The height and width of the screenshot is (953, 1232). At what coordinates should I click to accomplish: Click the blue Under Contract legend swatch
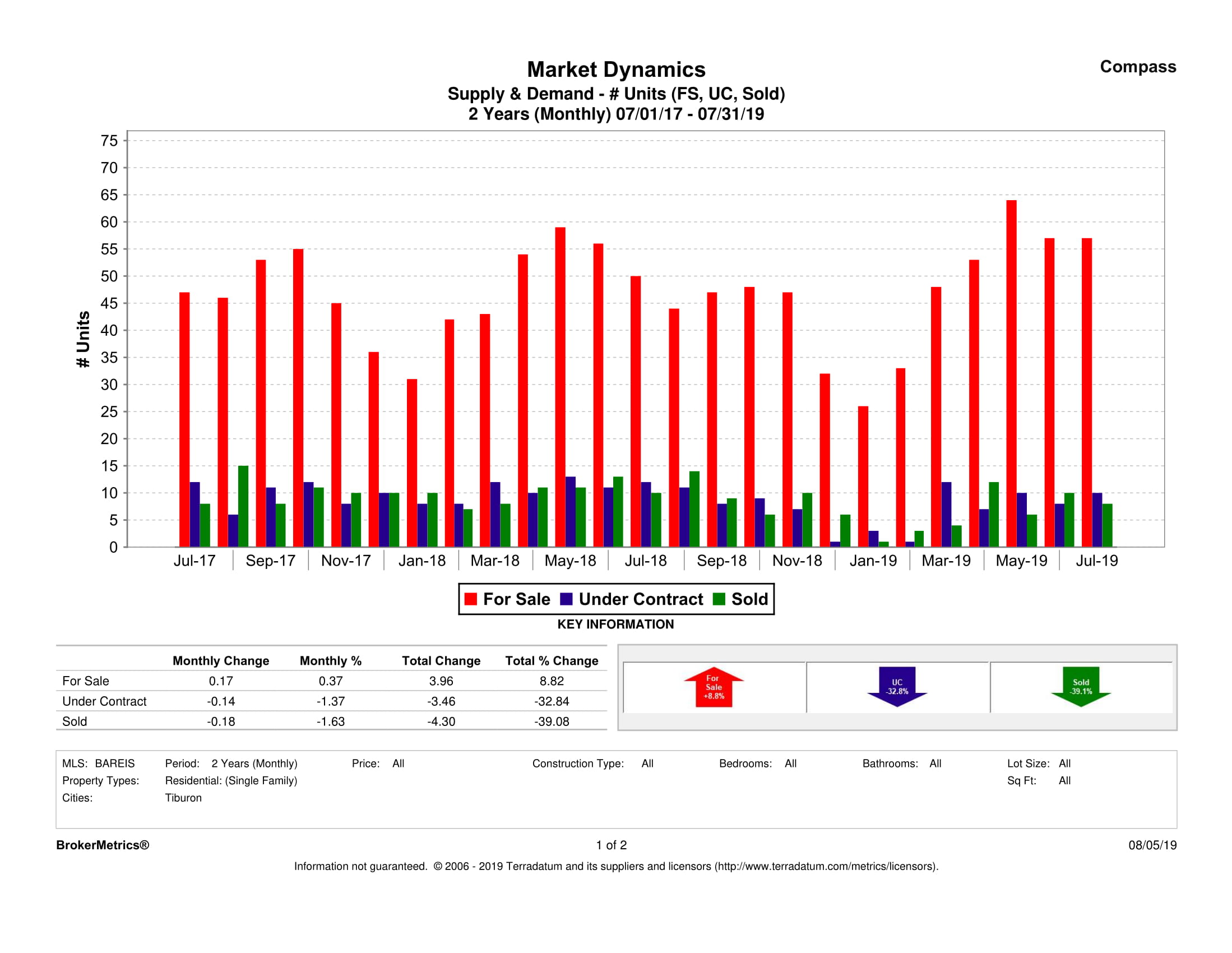(566, 599)
